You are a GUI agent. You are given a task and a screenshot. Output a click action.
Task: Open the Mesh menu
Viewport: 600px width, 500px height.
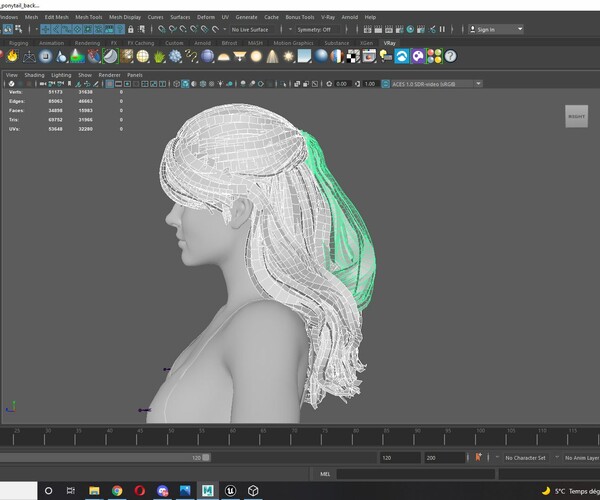[x=31, y=17]
